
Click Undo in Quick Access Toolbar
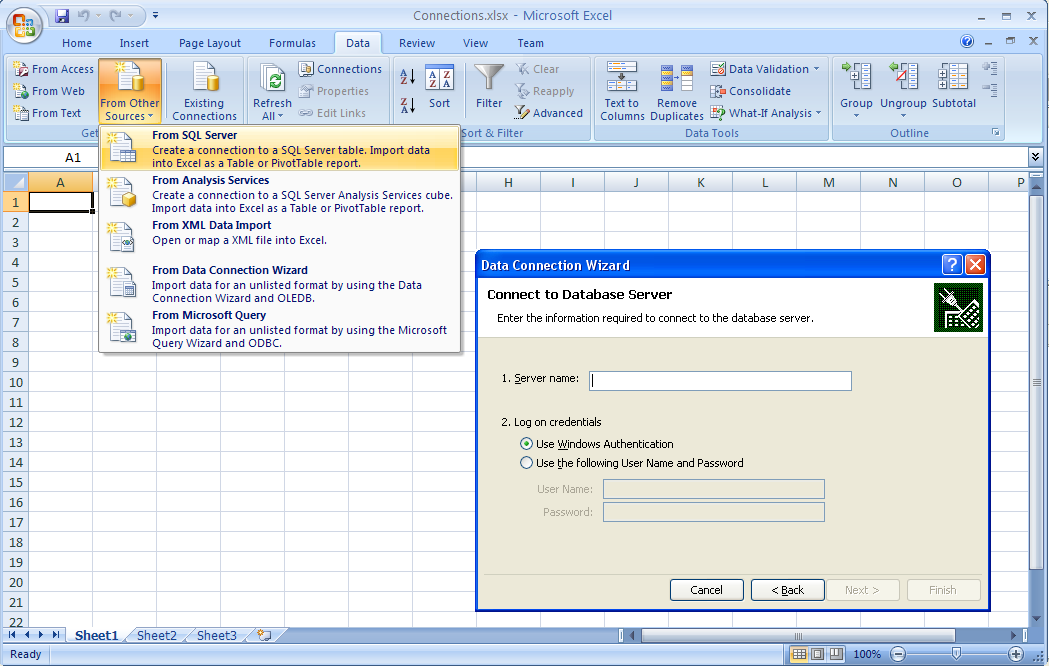[84, 15]
